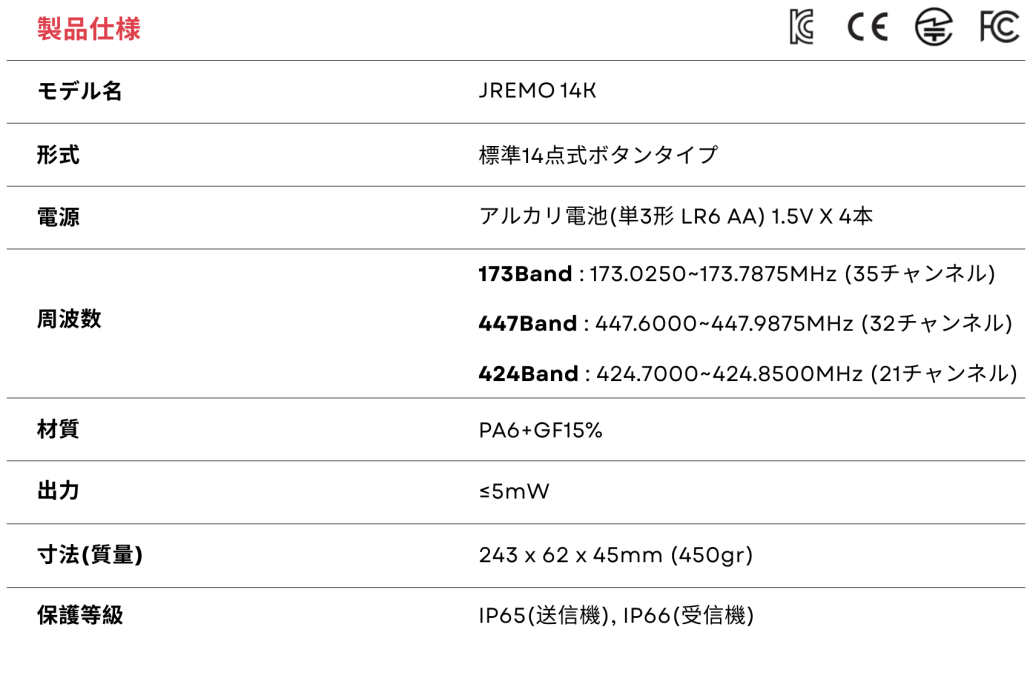The image size is (1030, 687).
Task: Select the 材質 row label
Action: click(x=58, y=430)
